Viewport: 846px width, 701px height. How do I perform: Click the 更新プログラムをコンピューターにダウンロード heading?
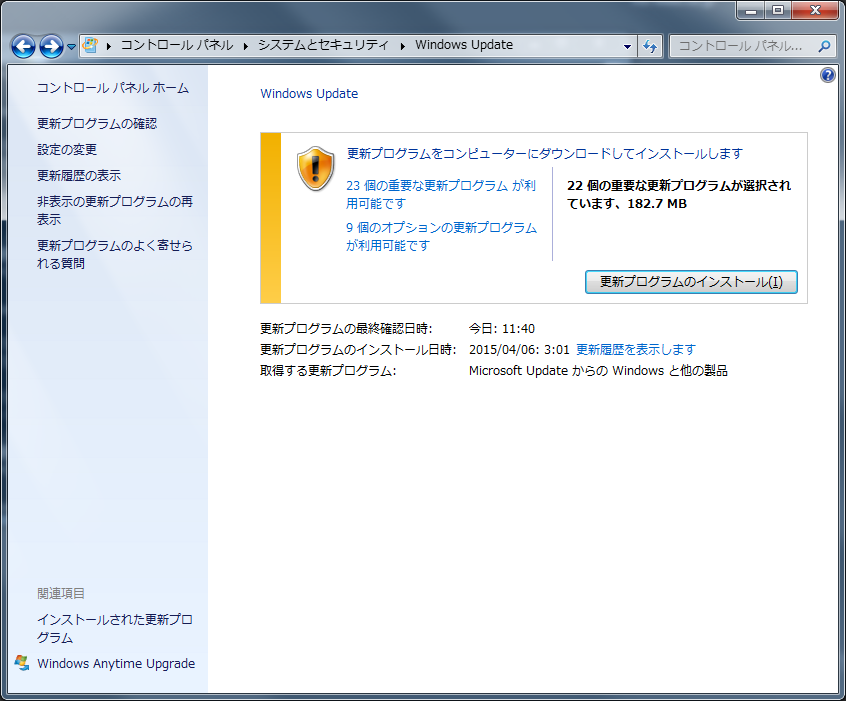click(x=544, y=154)
